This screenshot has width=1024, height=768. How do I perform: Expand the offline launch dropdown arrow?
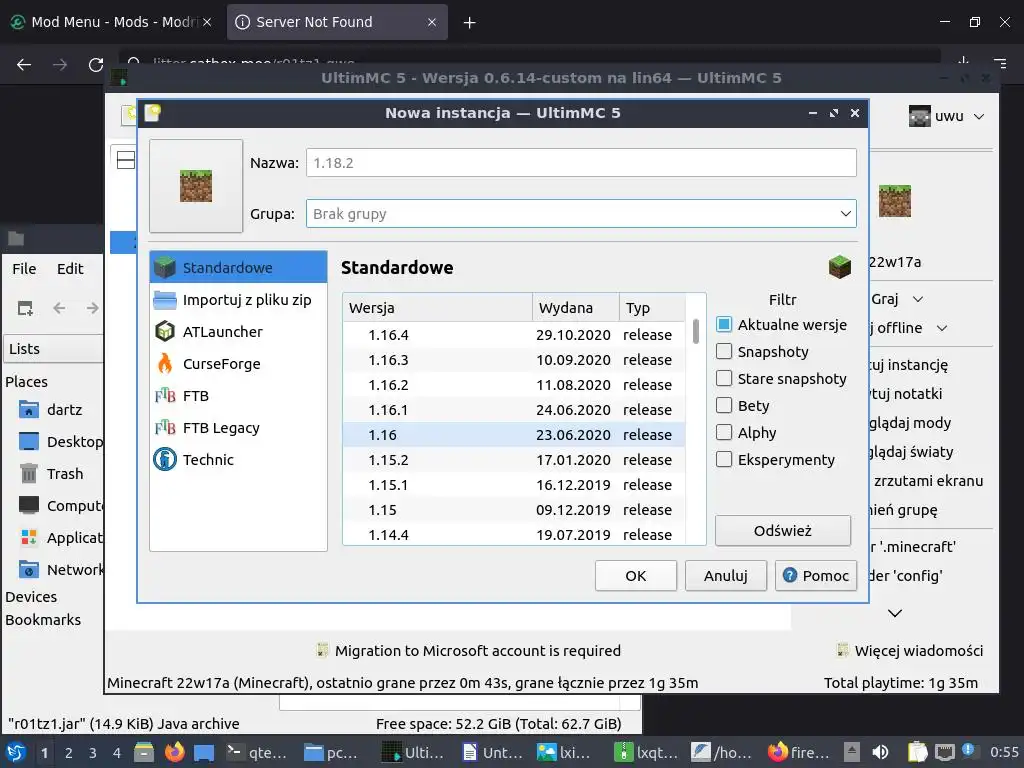(942, 328)
